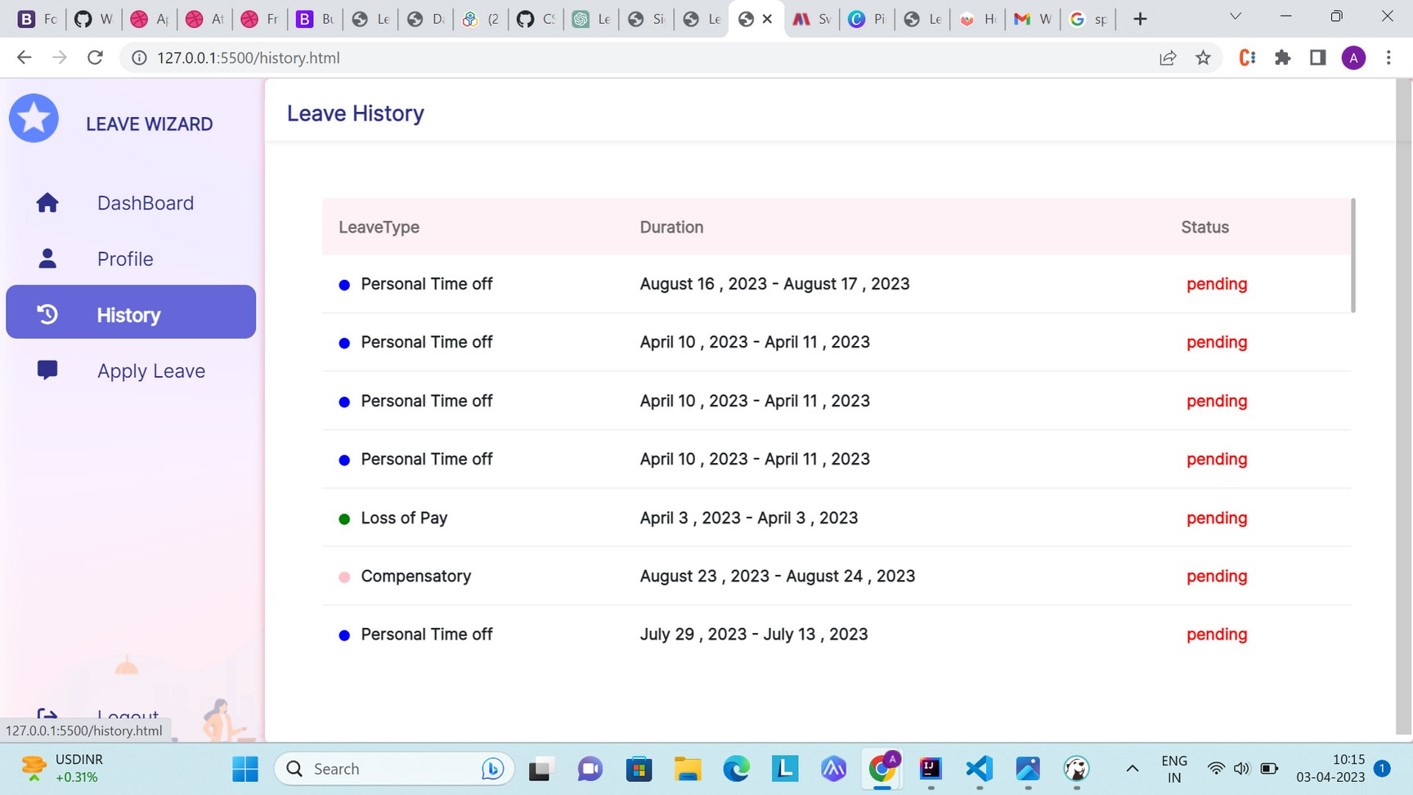Click the Chrome profile avatar

(1353, 57)
